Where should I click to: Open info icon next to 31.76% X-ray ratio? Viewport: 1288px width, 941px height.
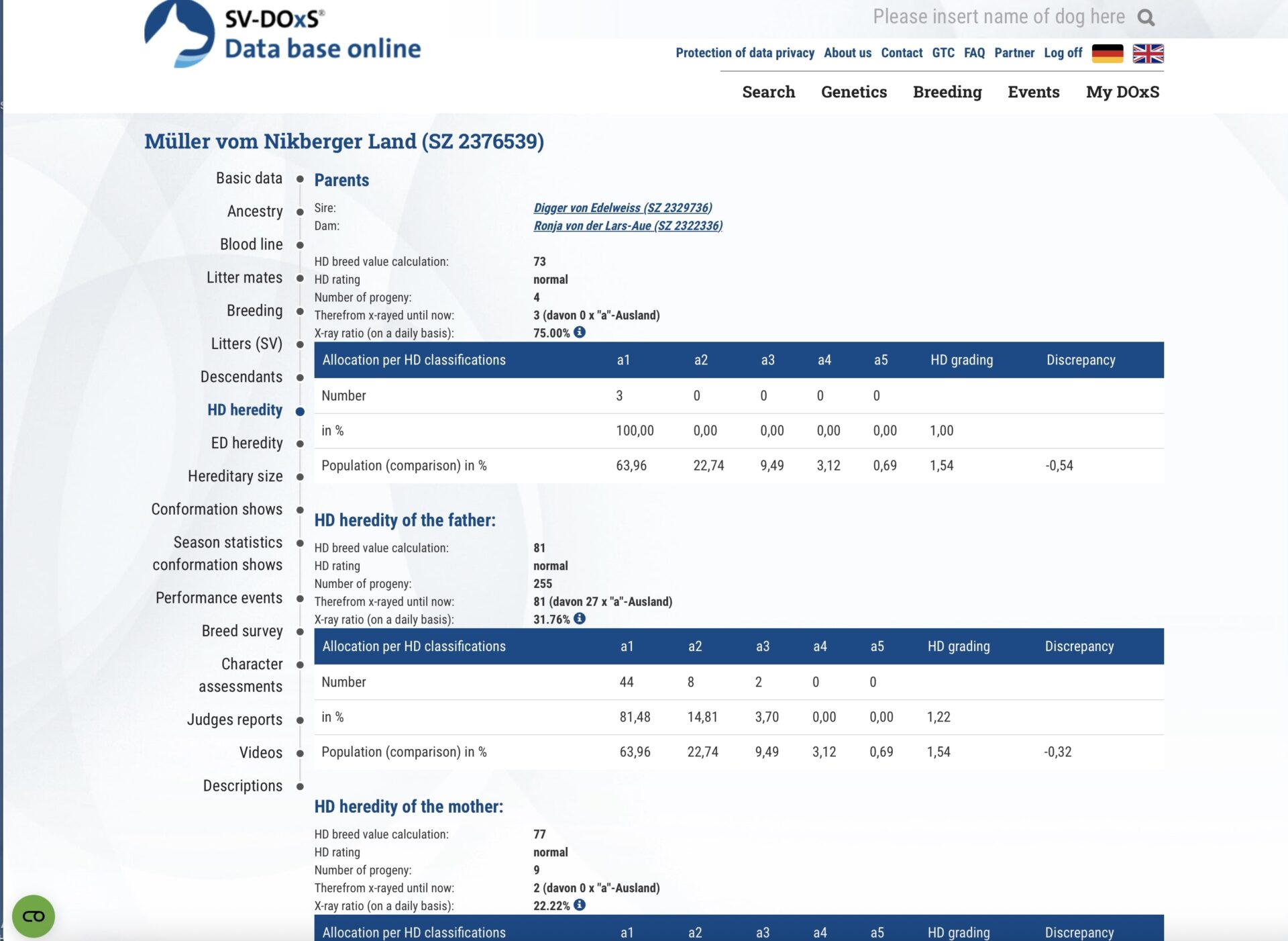tap(580, 619)
